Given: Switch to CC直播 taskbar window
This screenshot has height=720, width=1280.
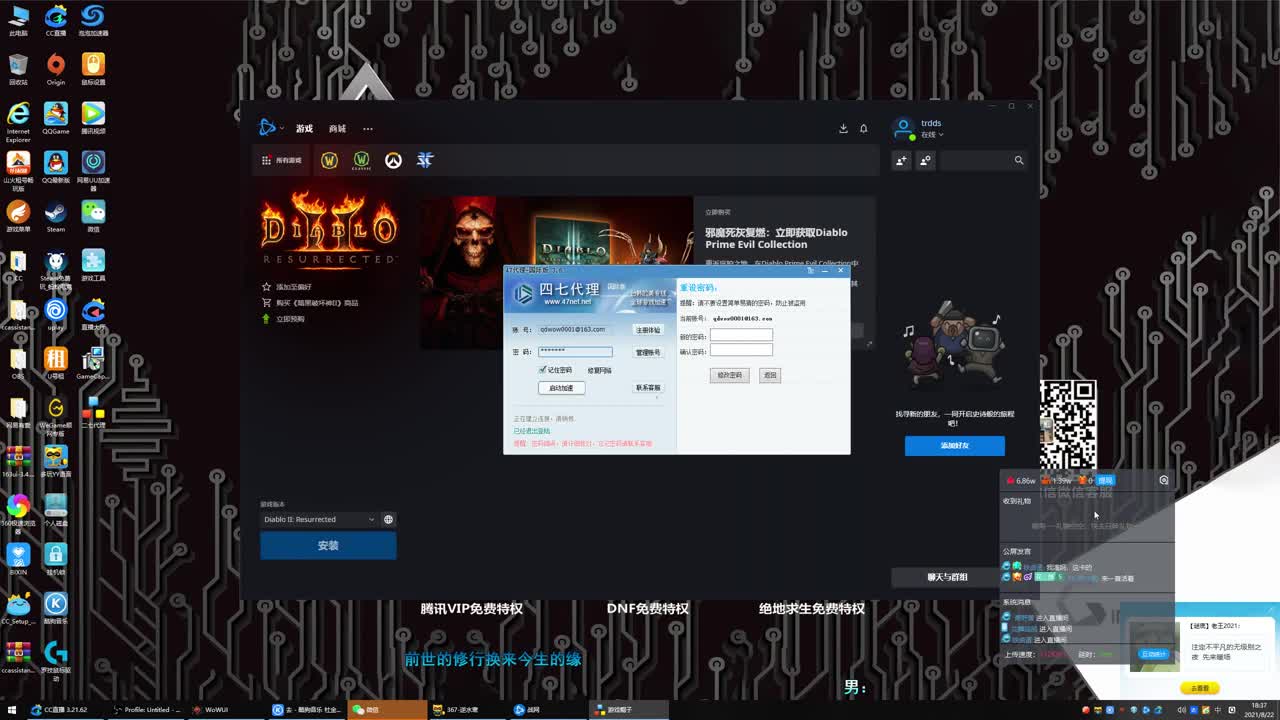Looking at the screenshot, I should tap(68, 710).
